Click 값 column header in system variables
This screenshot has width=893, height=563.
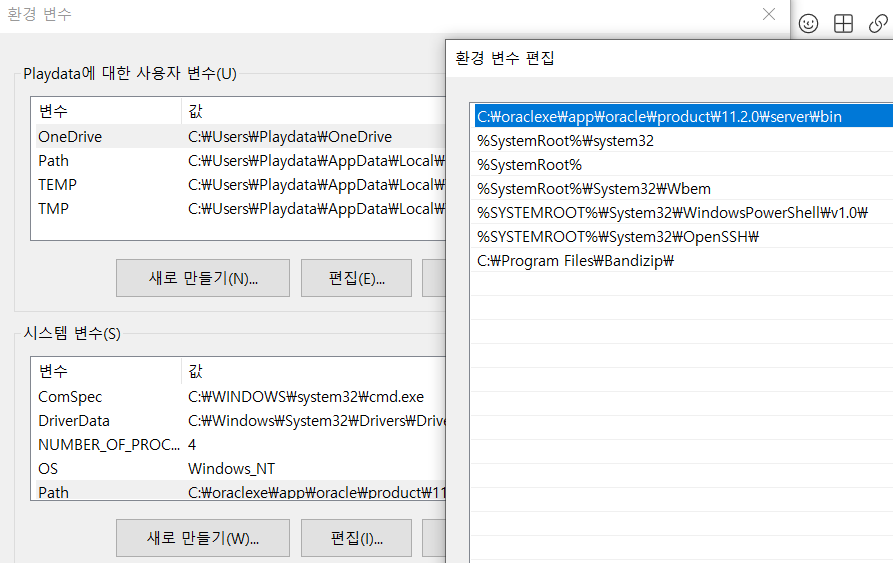[313, 371]
